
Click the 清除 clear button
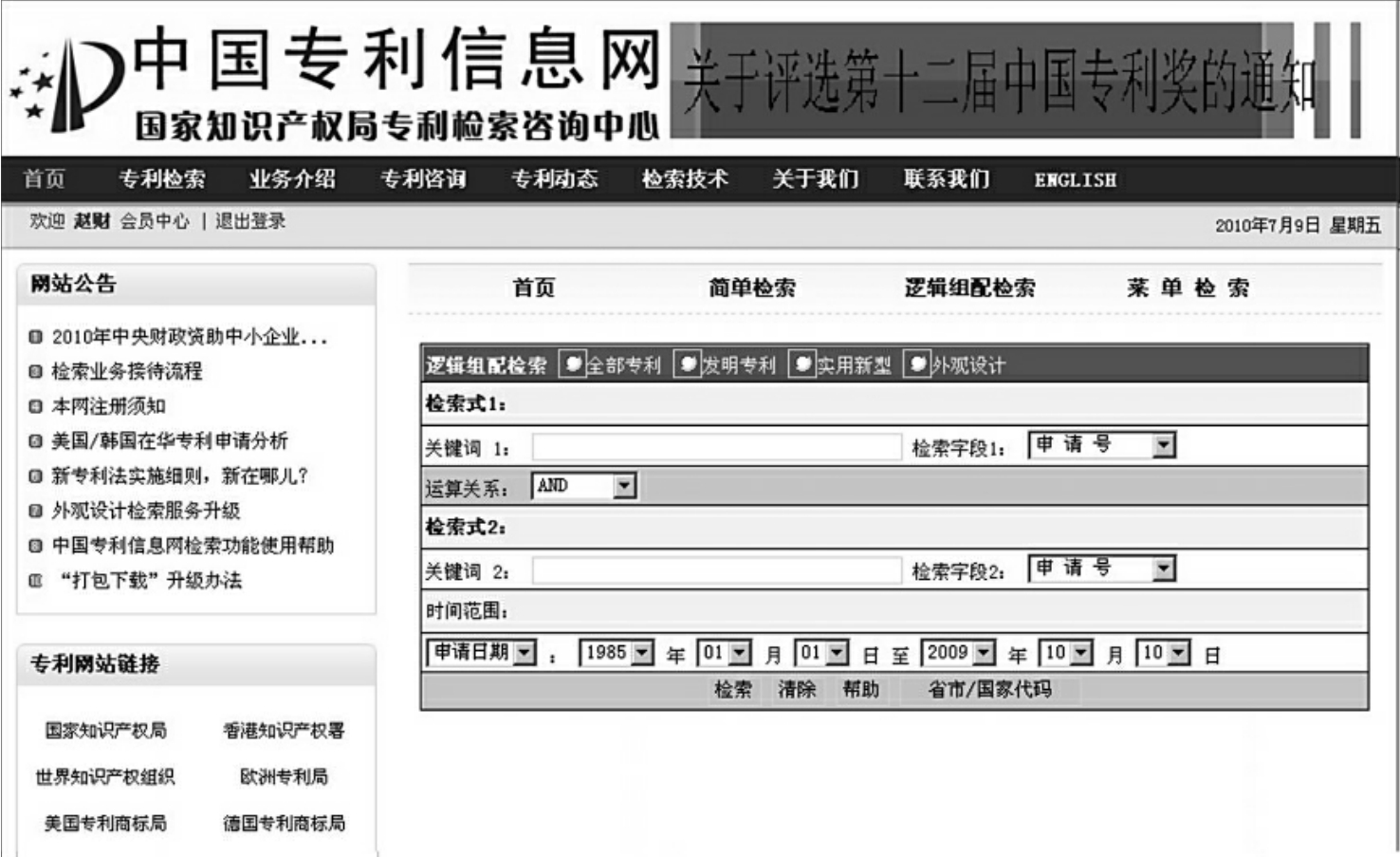(797, 690)
